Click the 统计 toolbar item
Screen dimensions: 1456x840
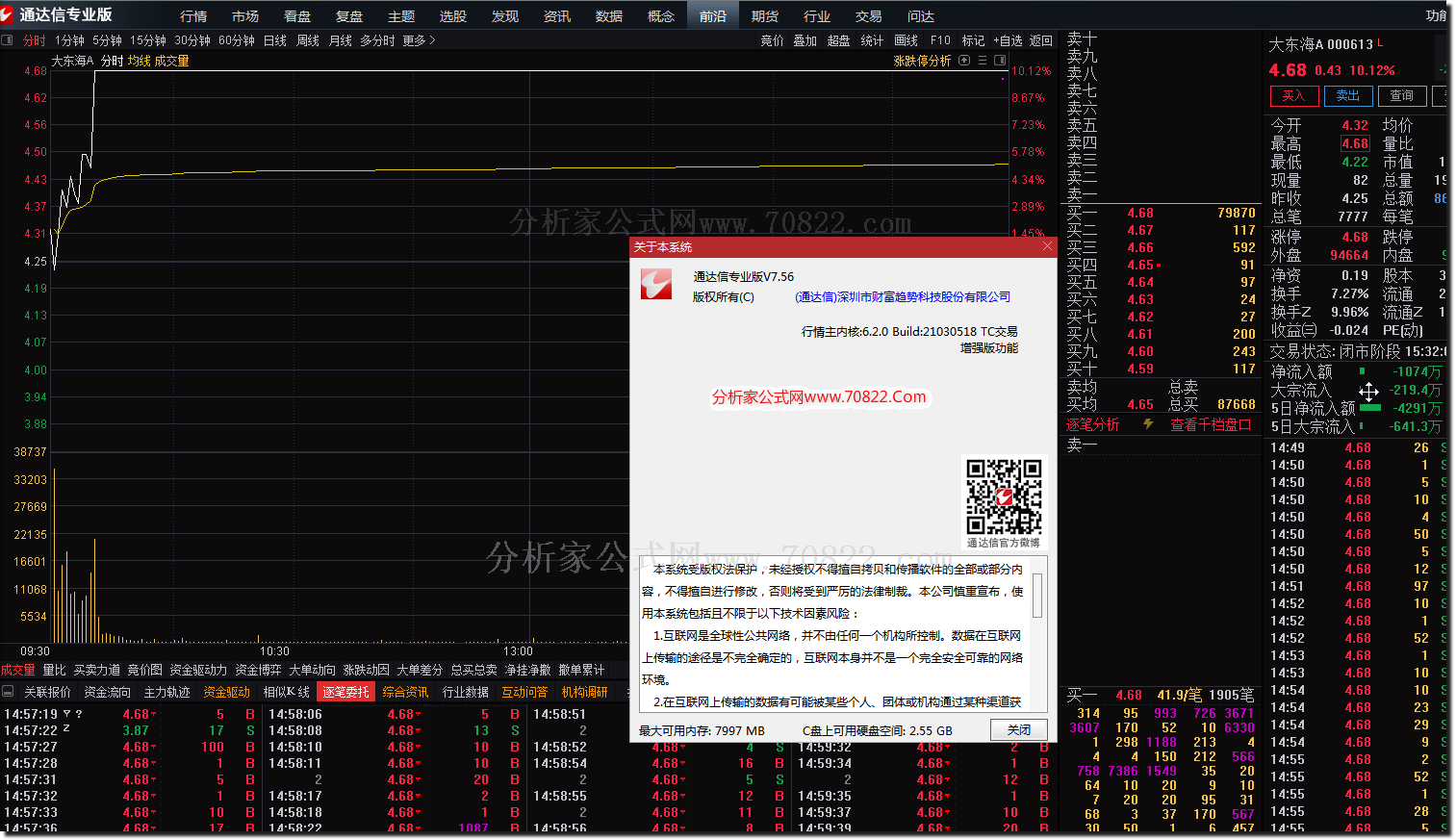point(872,40)
